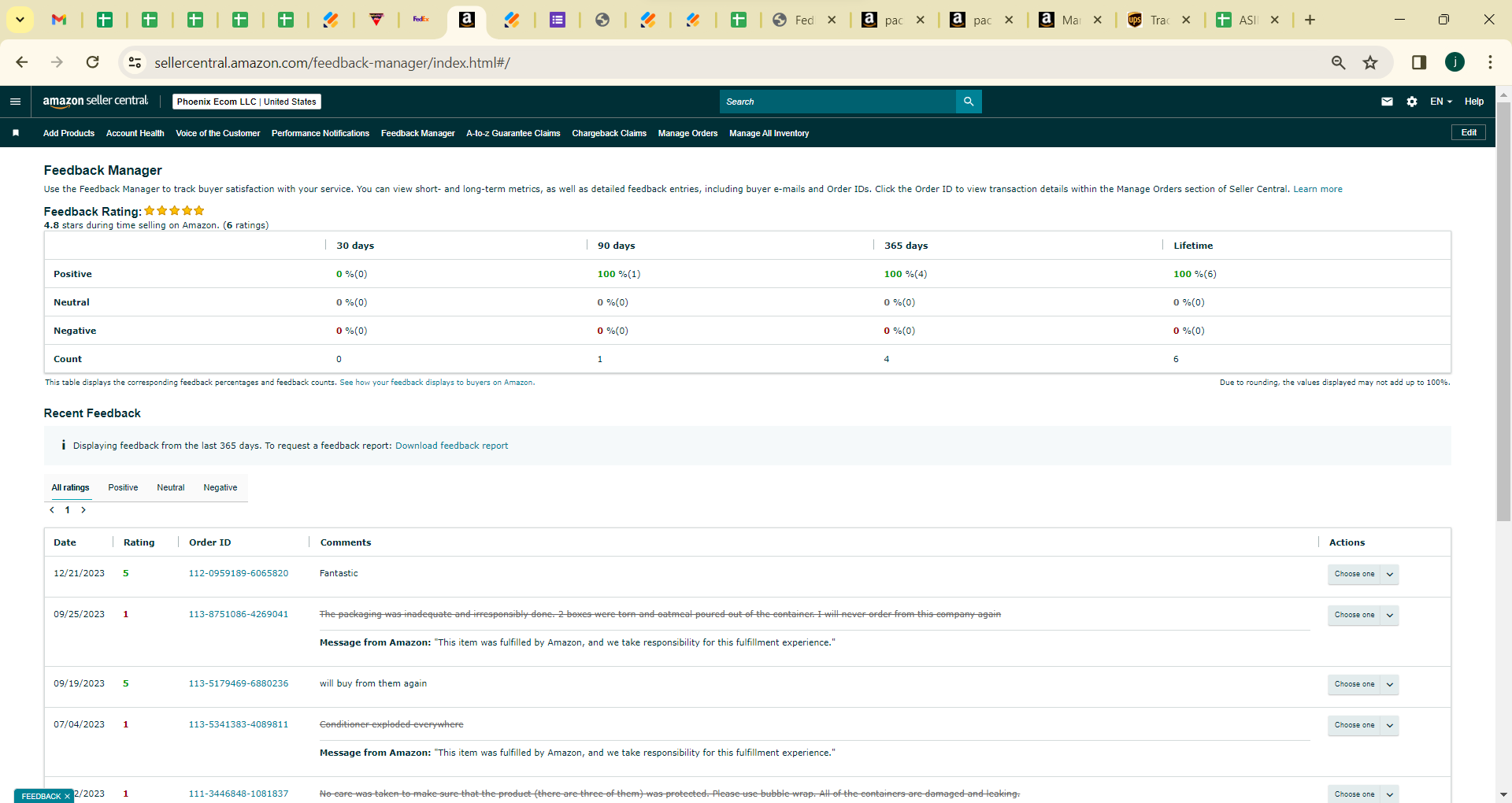Bookmark this page with the star icon

[1370, 62]
